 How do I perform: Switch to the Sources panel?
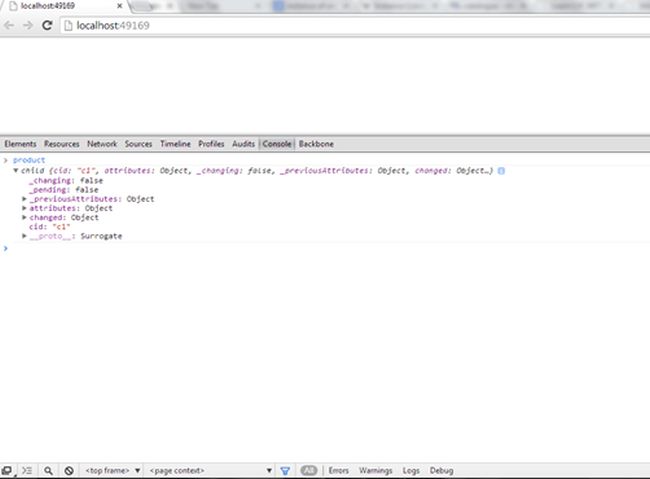[x=138, y=144]
